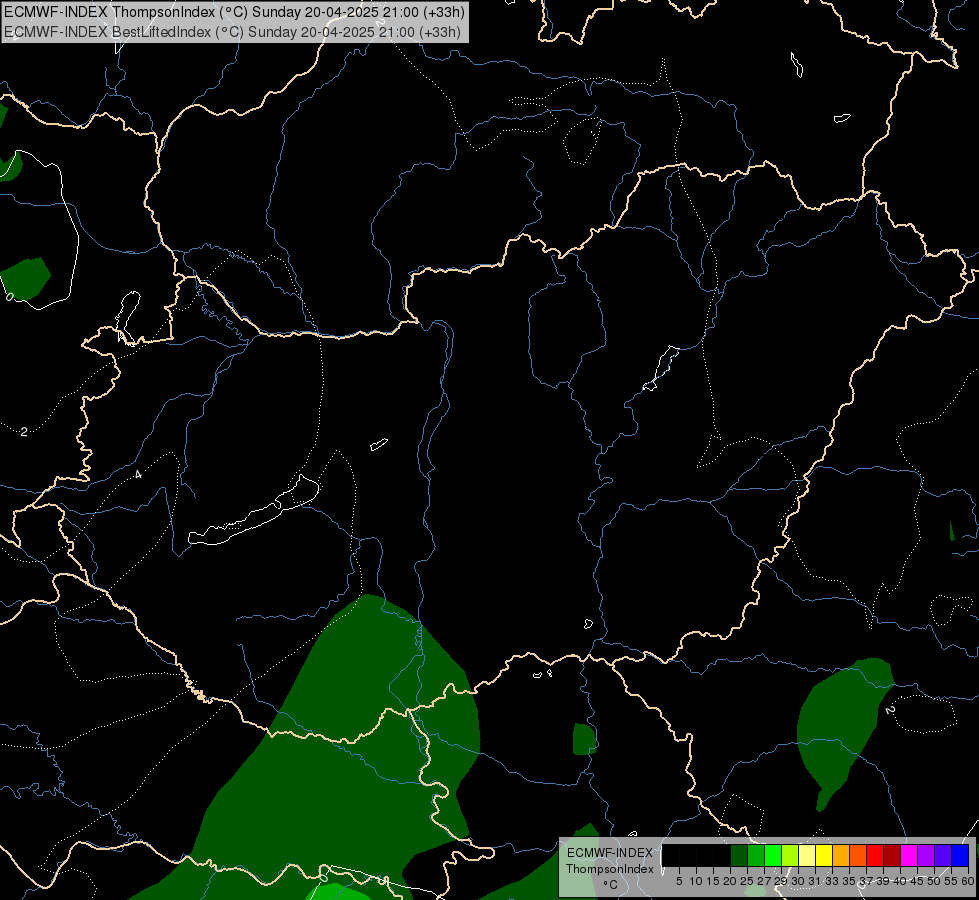Select the purple 45-50 legend swatch
This screenshot has height=900, width=979.
tap(926, 855)
